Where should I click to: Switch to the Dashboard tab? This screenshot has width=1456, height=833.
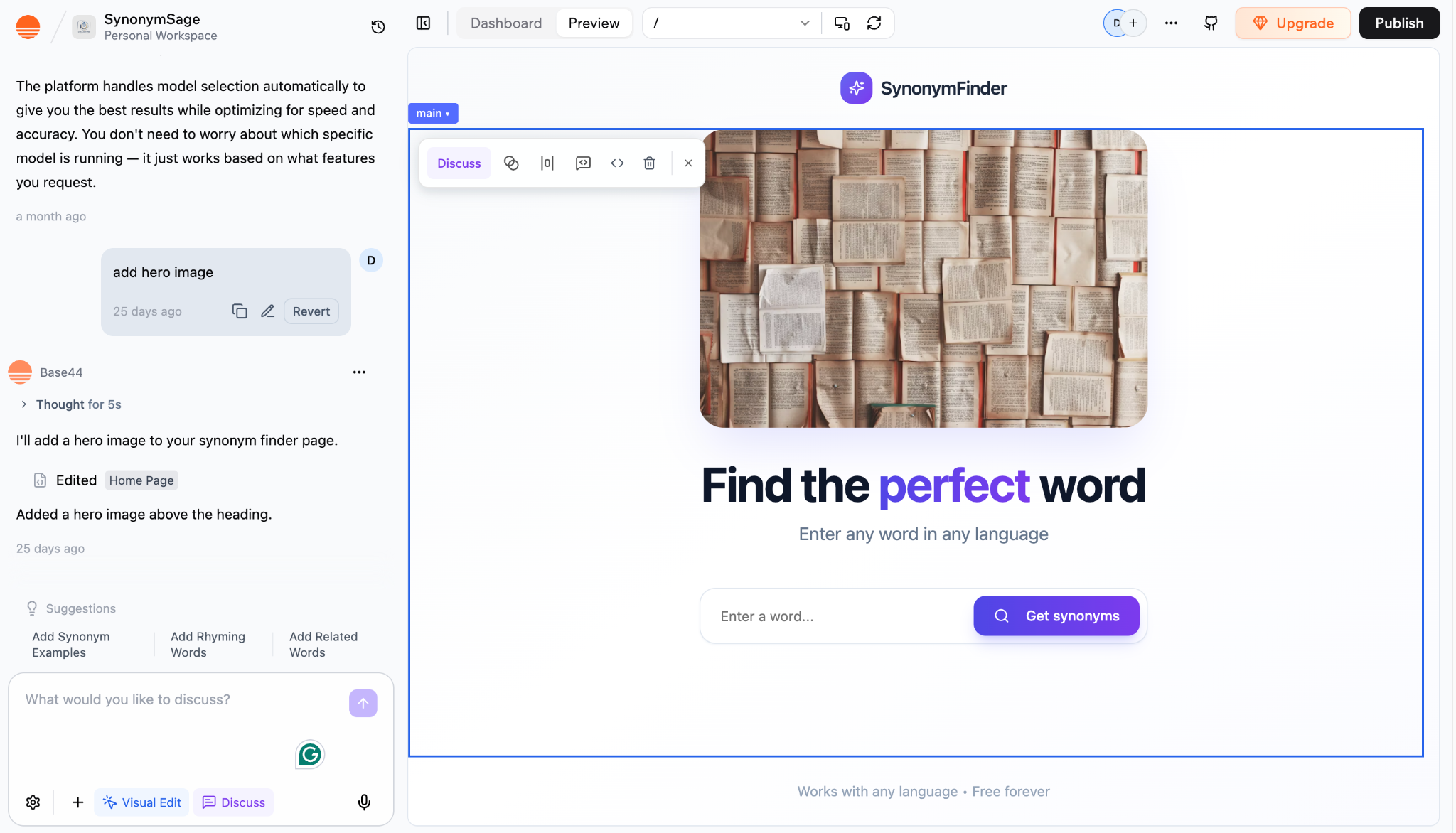click(x=506, y=23)
